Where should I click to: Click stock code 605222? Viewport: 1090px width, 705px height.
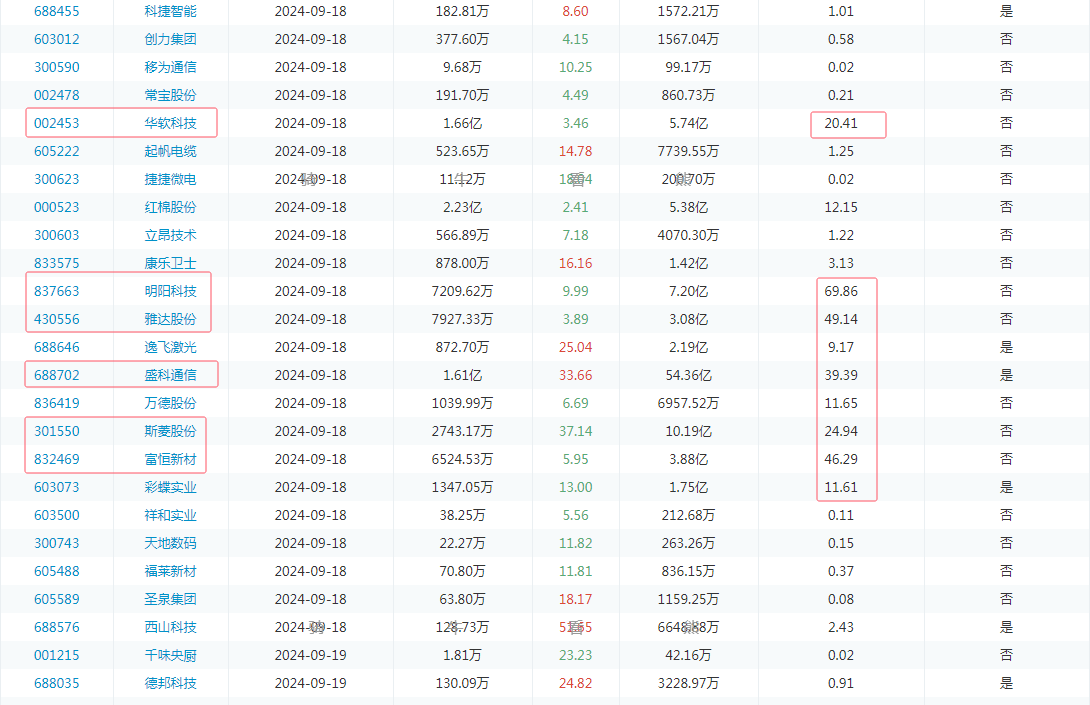56,151
